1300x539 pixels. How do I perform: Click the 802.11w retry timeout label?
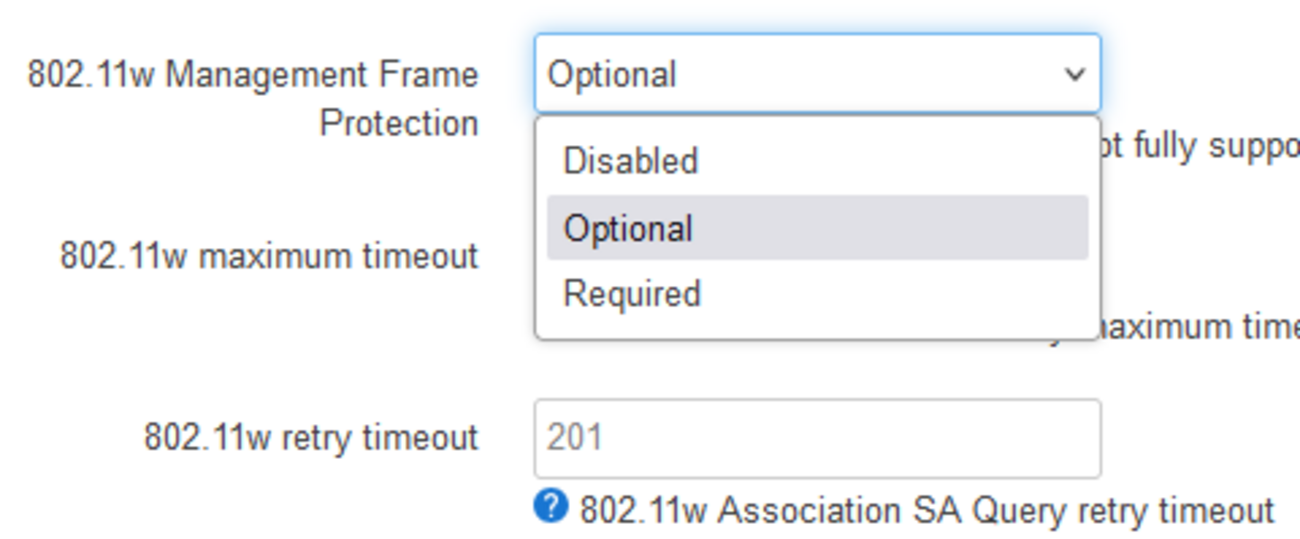pyautogui.click(x=311, y=438)
